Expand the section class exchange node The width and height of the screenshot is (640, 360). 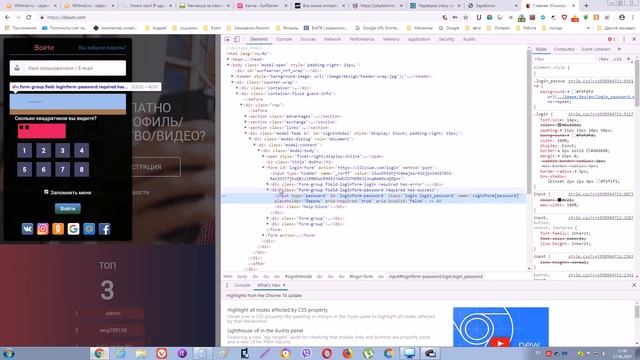[x=246, y=122]
